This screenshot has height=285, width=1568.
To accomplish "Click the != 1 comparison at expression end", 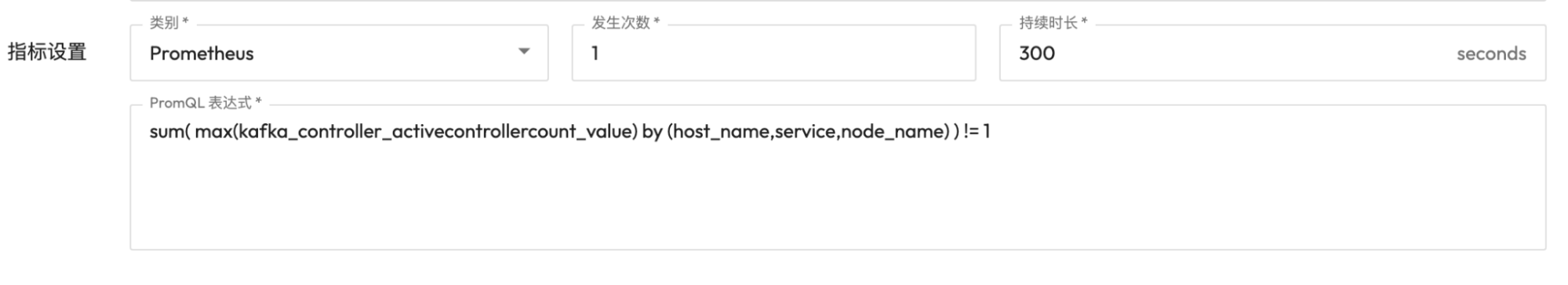I will (977, 131).
